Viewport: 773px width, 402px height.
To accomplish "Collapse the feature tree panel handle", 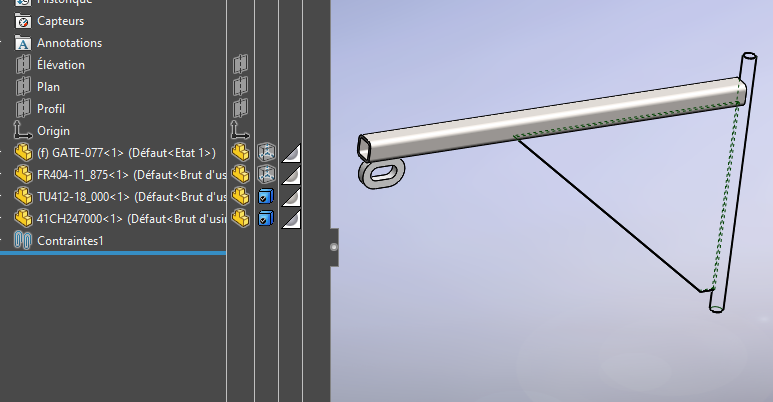I will click(334, 247).
